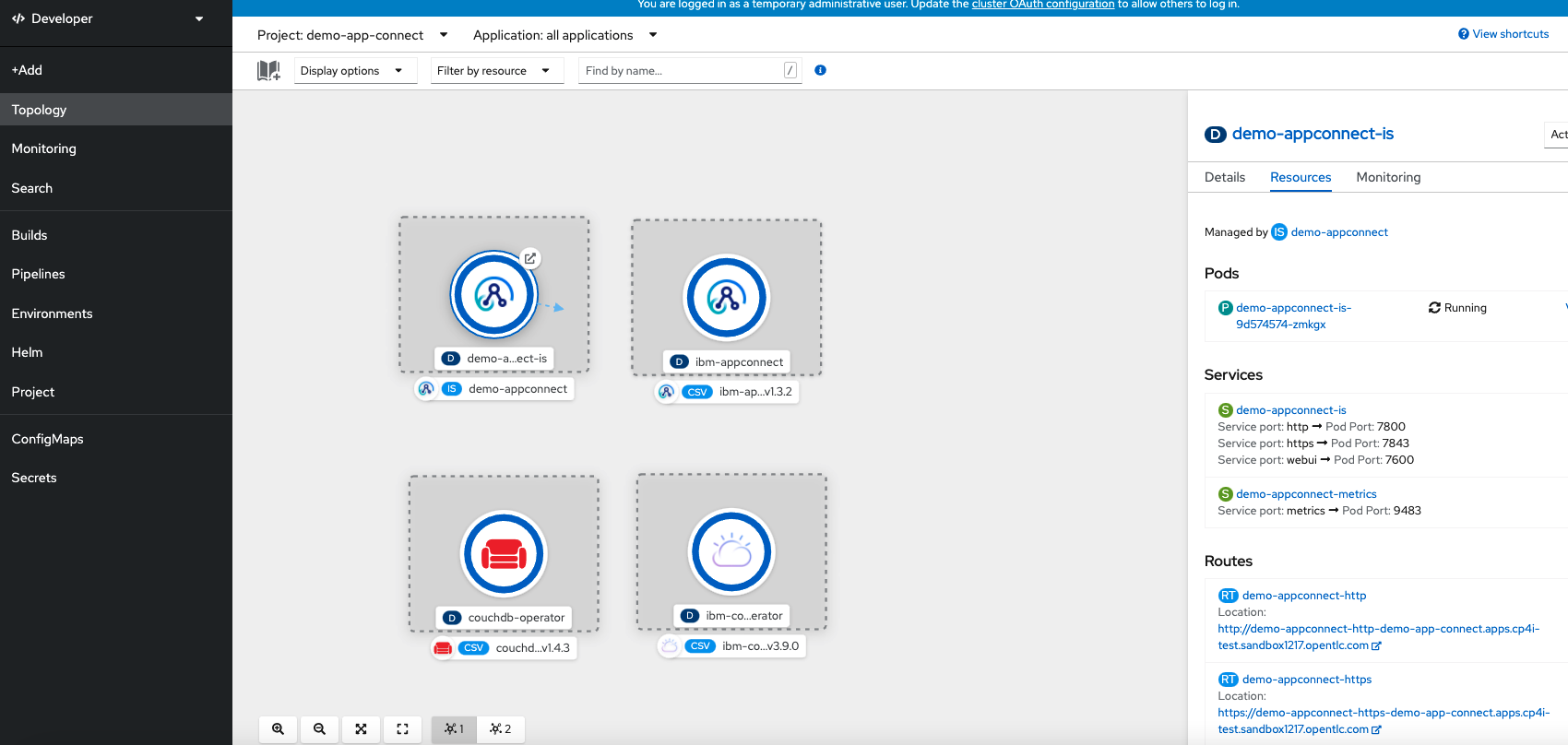Select the ibm-common-service operator cloud node

(731, 552)
